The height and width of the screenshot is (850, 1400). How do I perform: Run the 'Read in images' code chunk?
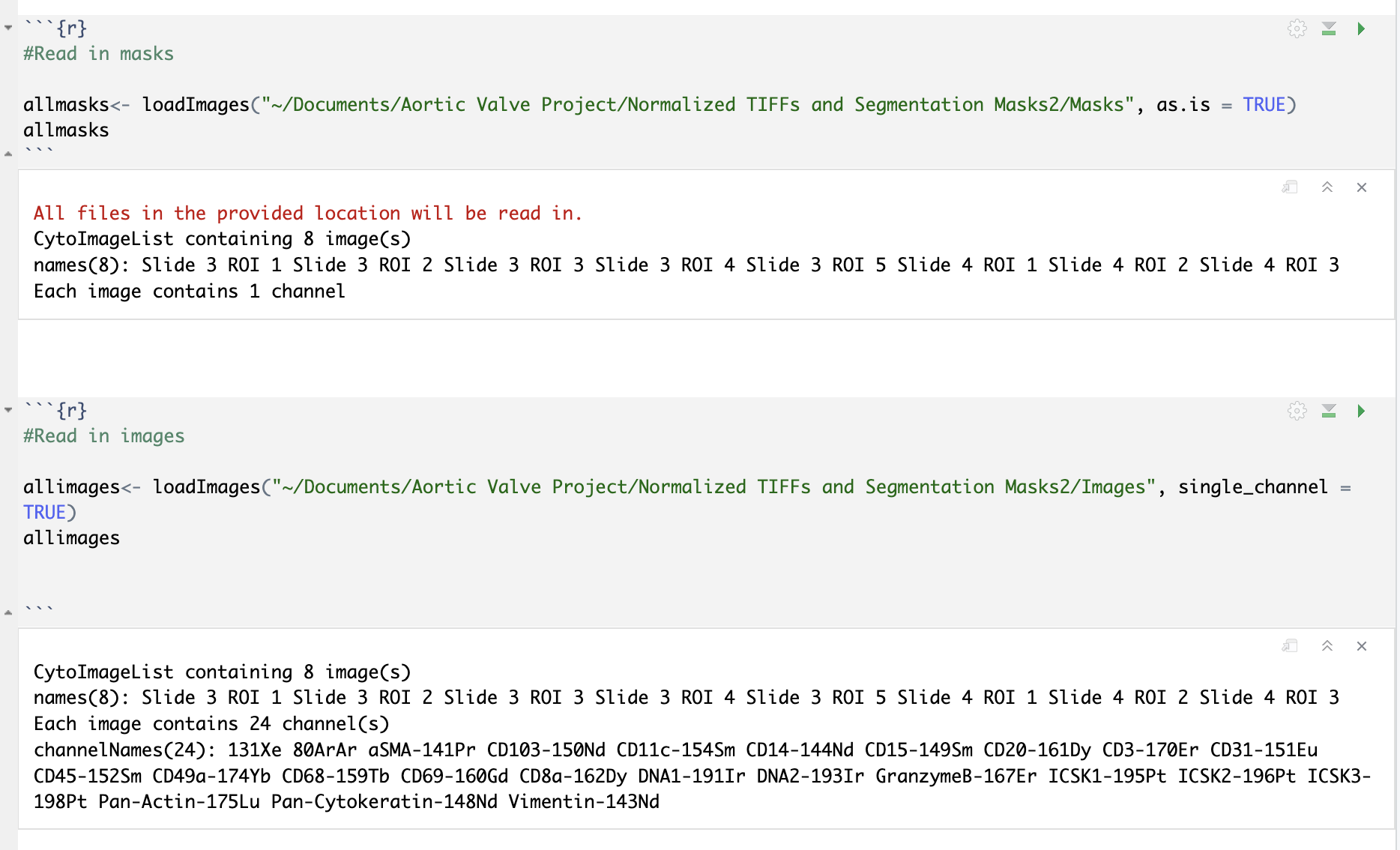1360,411
